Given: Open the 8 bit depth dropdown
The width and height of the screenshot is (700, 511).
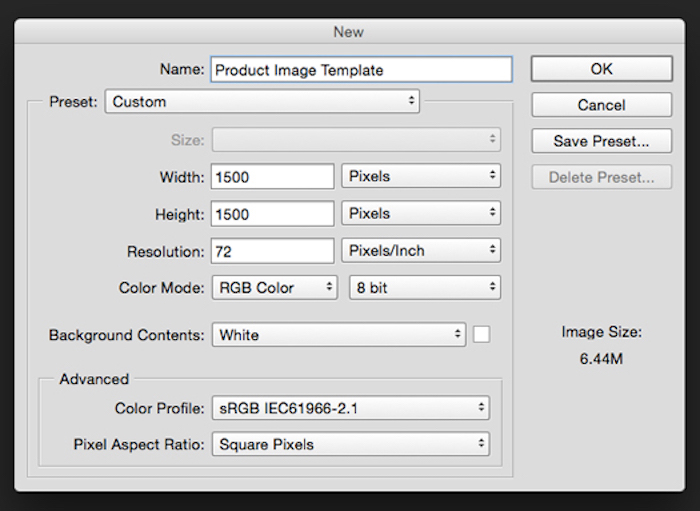Looking at the screenshot, I should 424,288.
